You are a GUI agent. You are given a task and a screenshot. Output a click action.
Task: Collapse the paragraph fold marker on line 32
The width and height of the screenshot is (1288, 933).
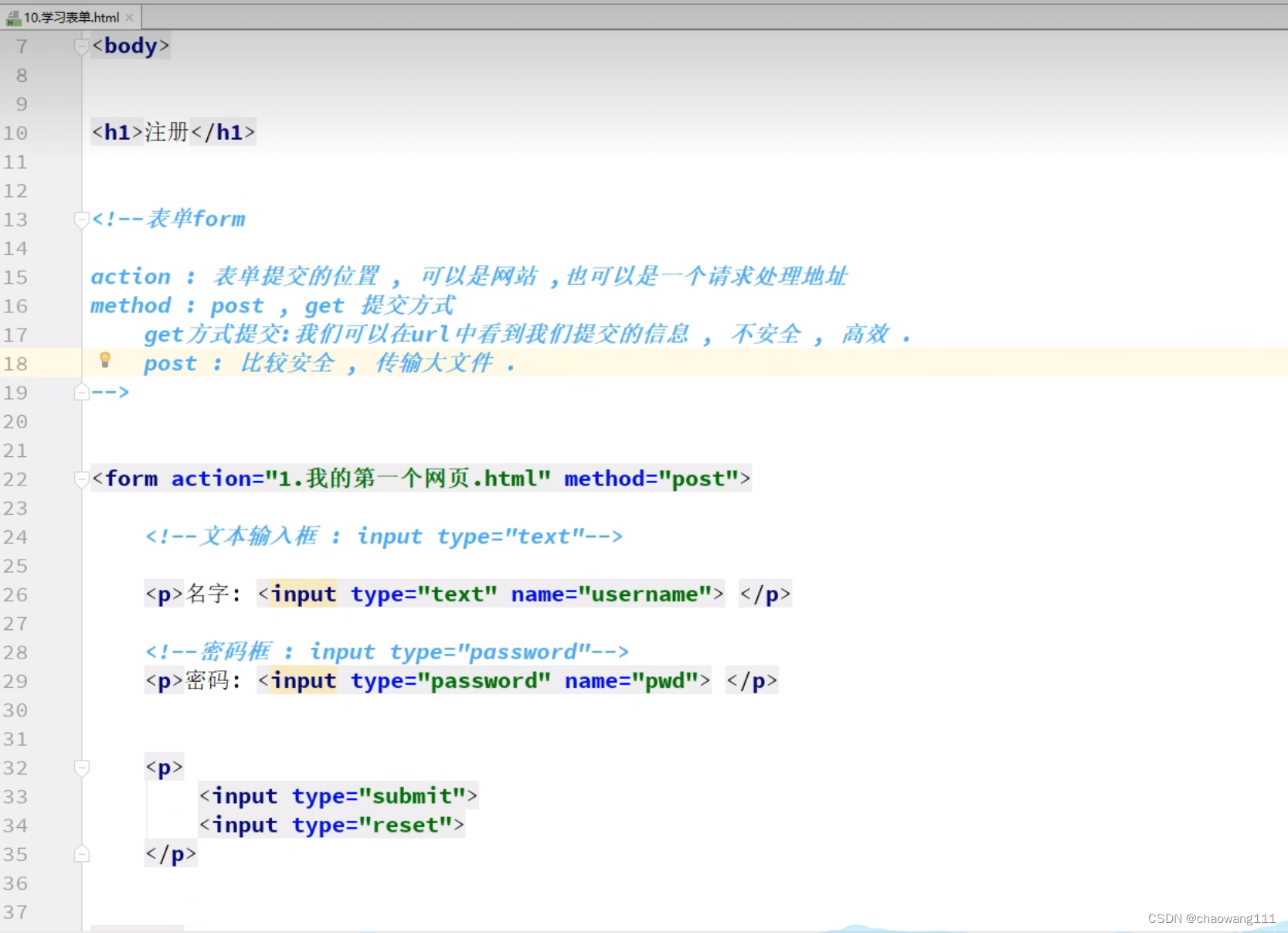tap(81, 768)
